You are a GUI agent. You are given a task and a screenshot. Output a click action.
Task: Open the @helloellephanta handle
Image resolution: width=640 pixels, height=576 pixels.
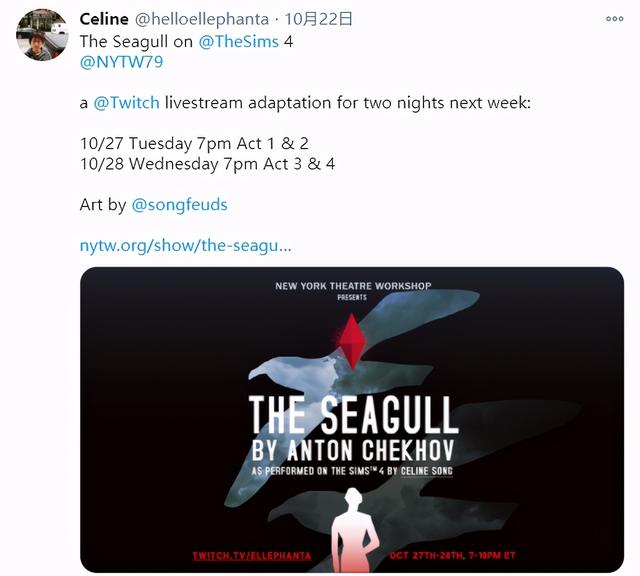[x=202, y=19]
